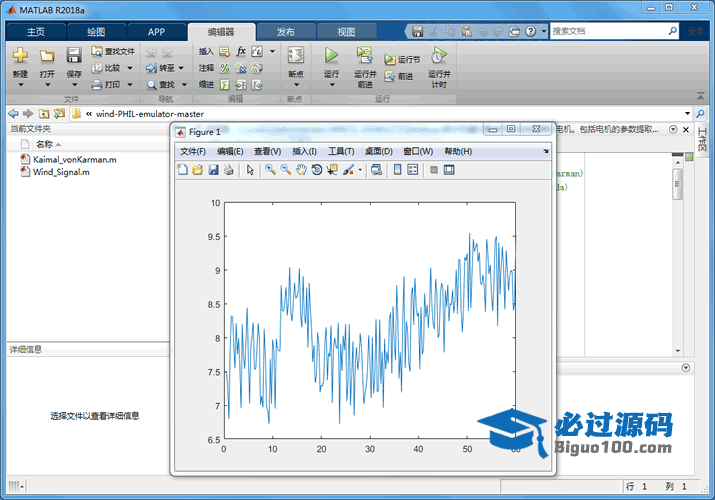Click the Save (保存) icon in editor ribbon

coord(74,57)
